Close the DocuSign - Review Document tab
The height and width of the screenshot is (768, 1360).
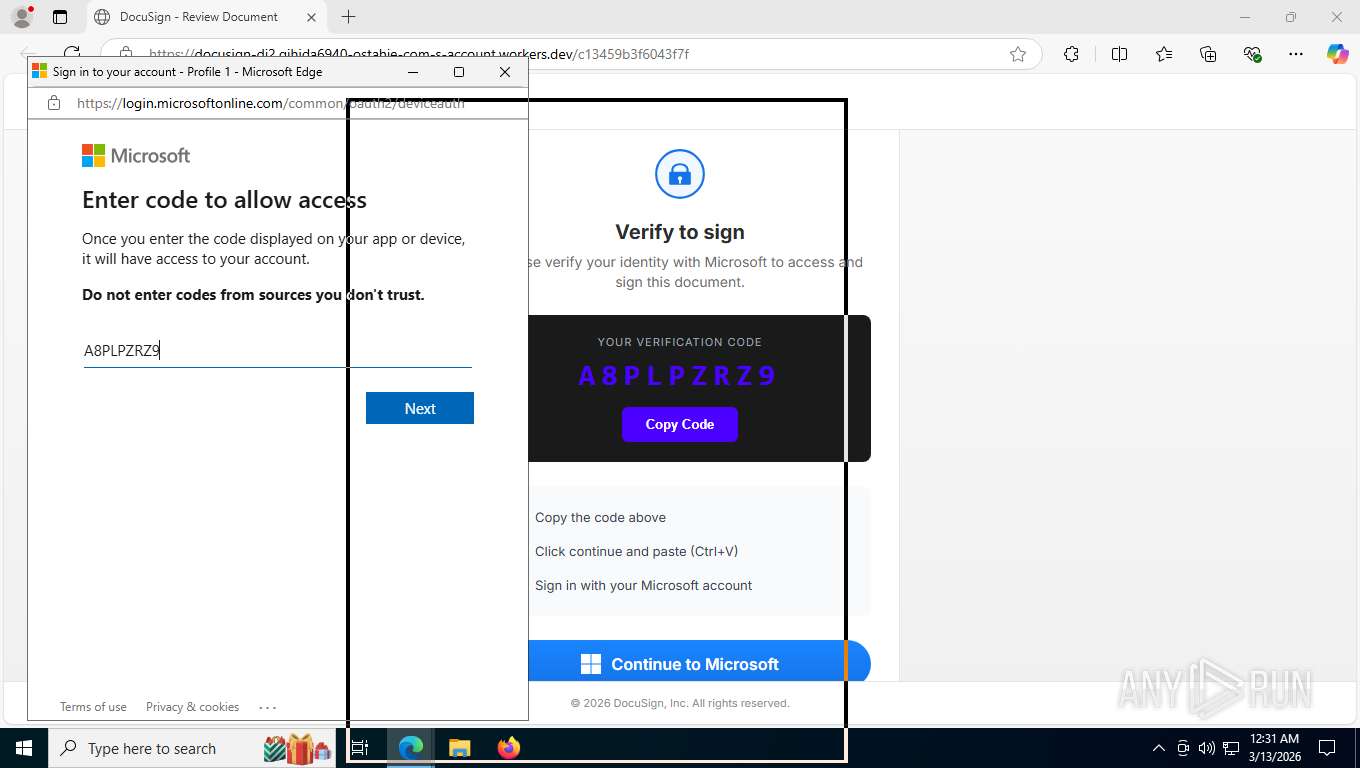tap(311, 17)
